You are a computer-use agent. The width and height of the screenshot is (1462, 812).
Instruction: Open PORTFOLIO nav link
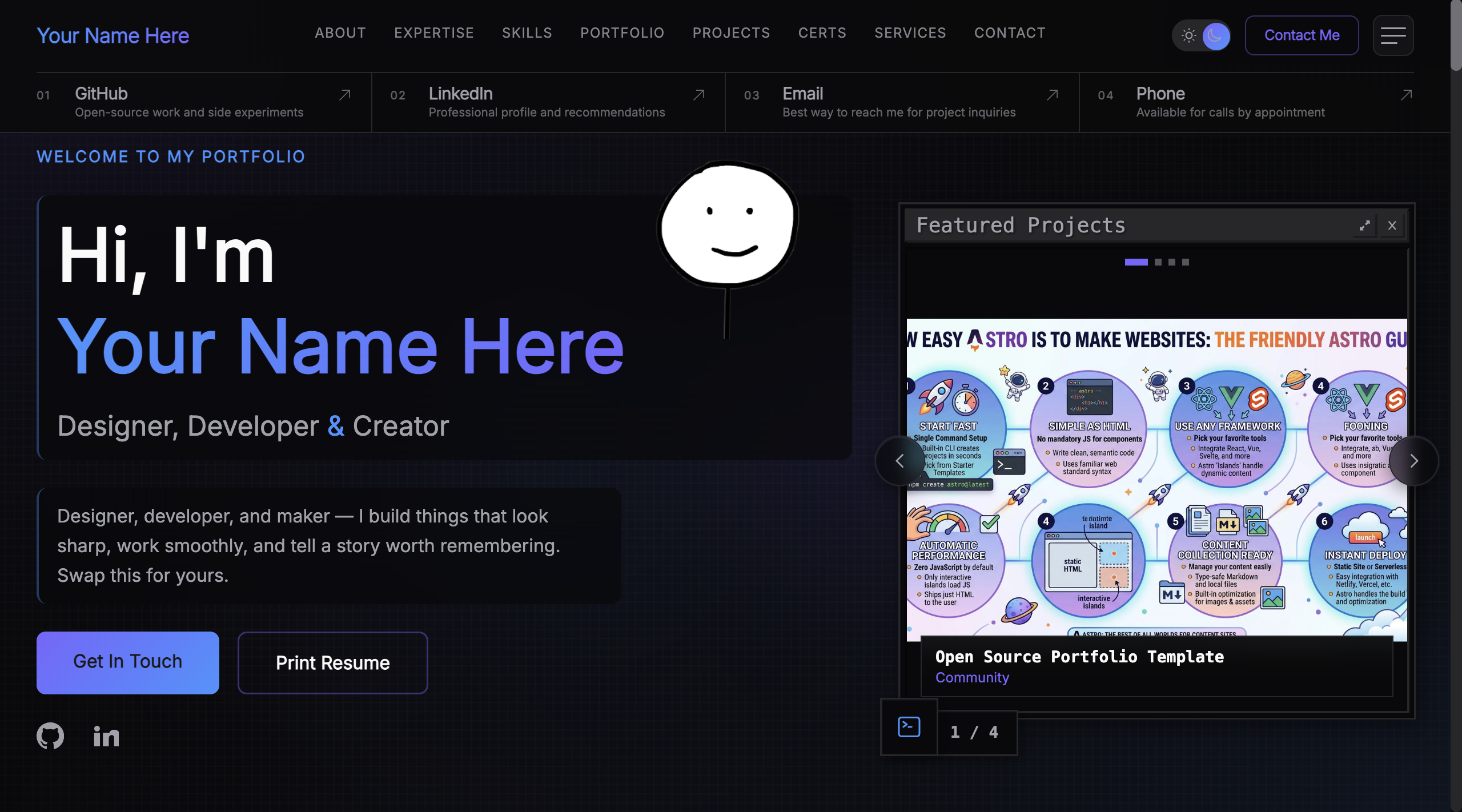622,33
